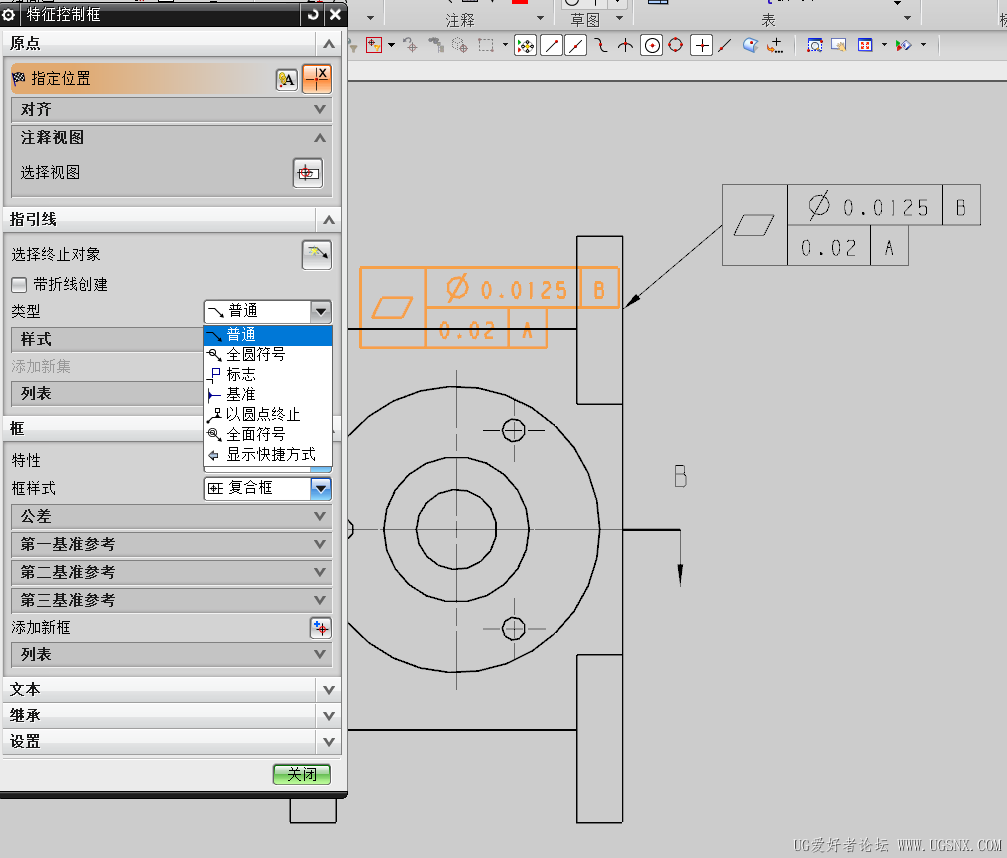1007x858 pixels.
Task: Click the reset dialog arrow icon
Action: [314, 14]
